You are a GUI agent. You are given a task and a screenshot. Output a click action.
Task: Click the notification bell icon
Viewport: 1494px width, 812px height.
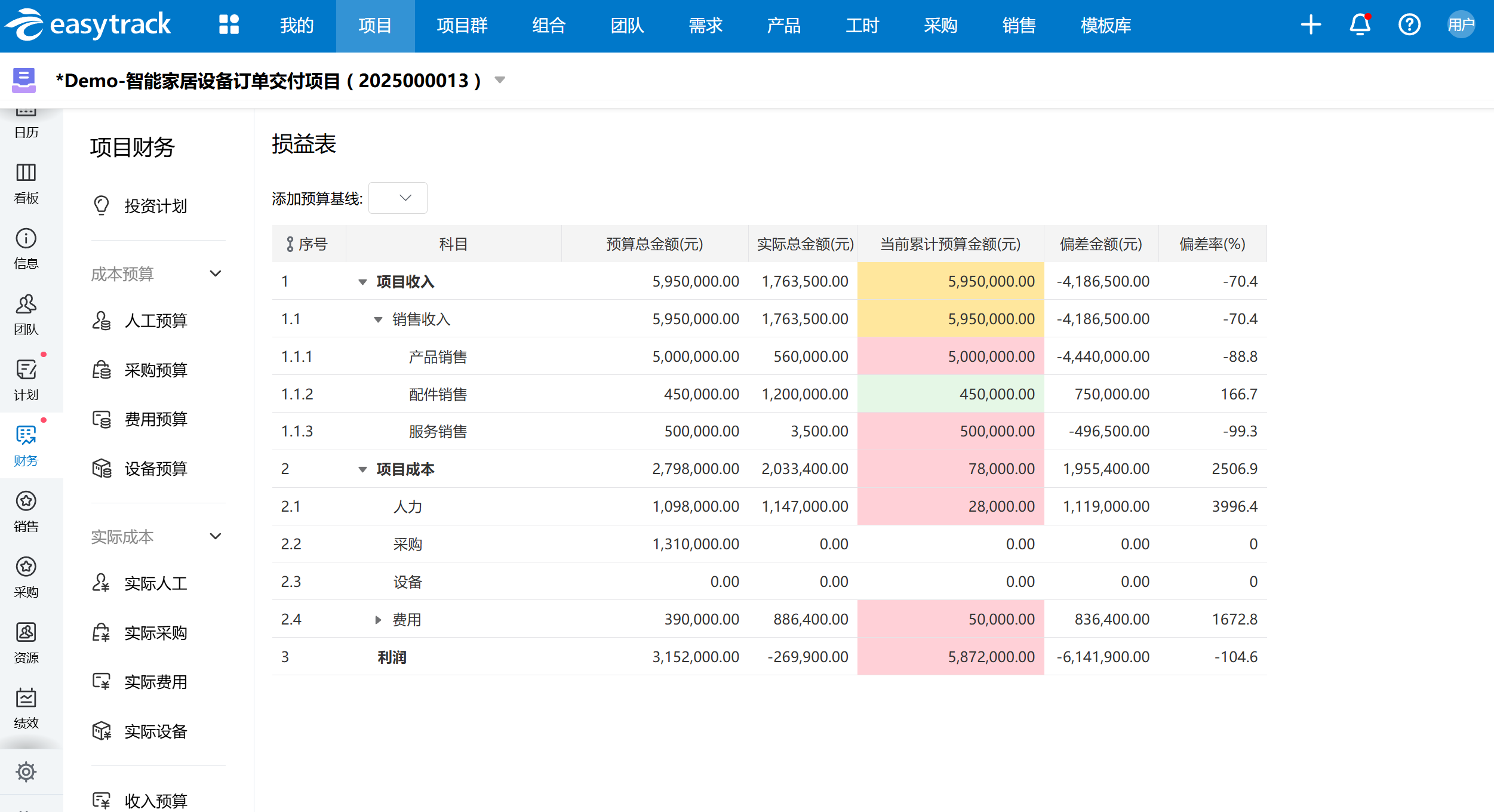[x=1360, y=25]
